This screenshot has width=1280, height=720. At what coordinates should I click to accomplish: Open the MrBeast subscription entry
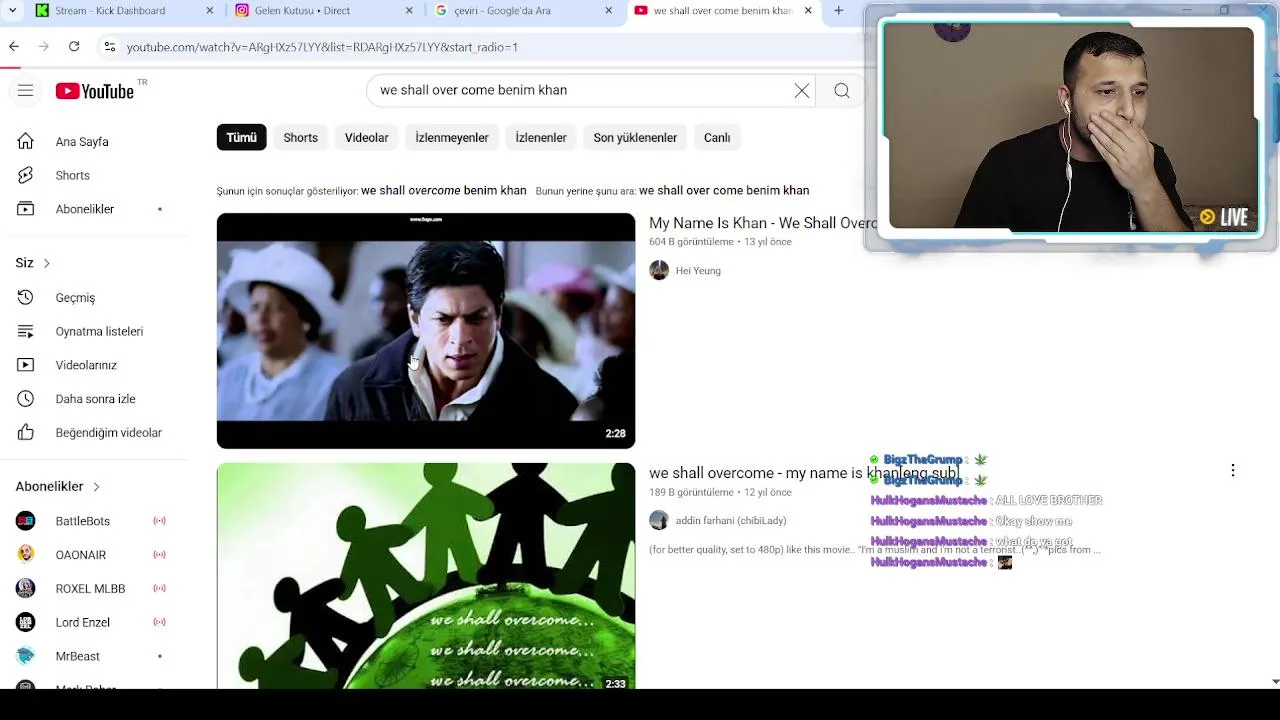pos(92,656)
